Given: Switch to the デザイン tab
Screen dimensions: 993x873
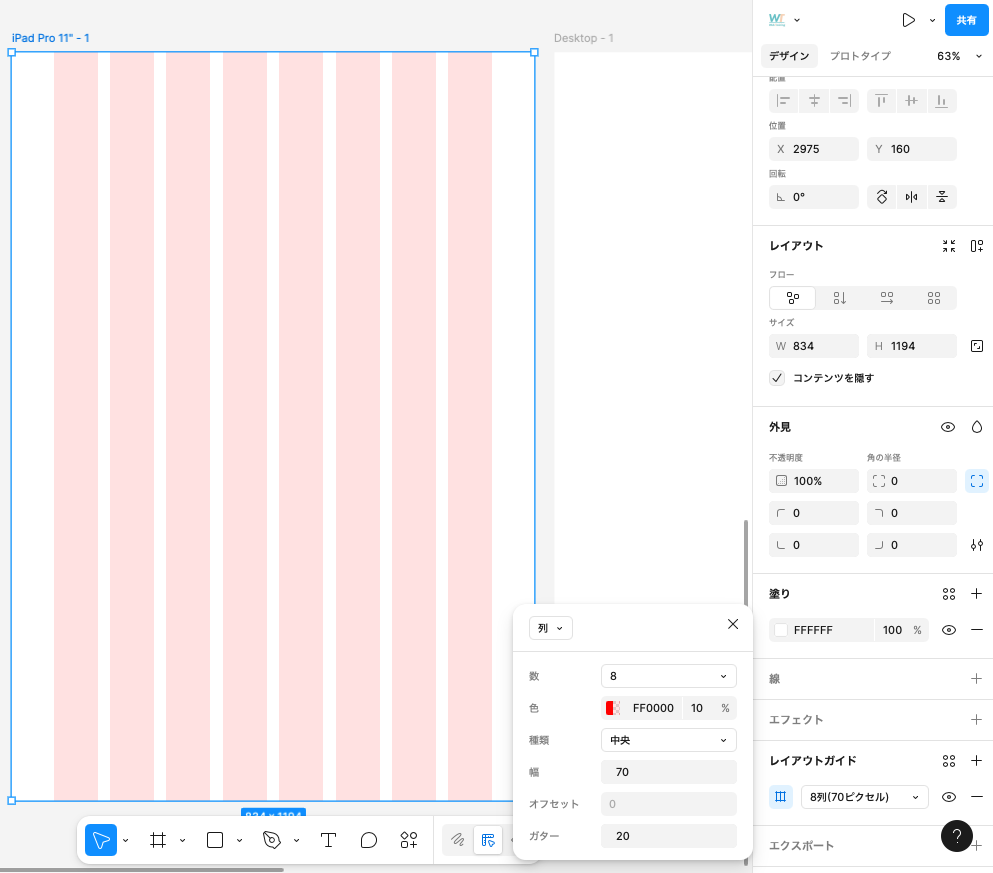Looking at the screenshot, I should coord(789,56).
